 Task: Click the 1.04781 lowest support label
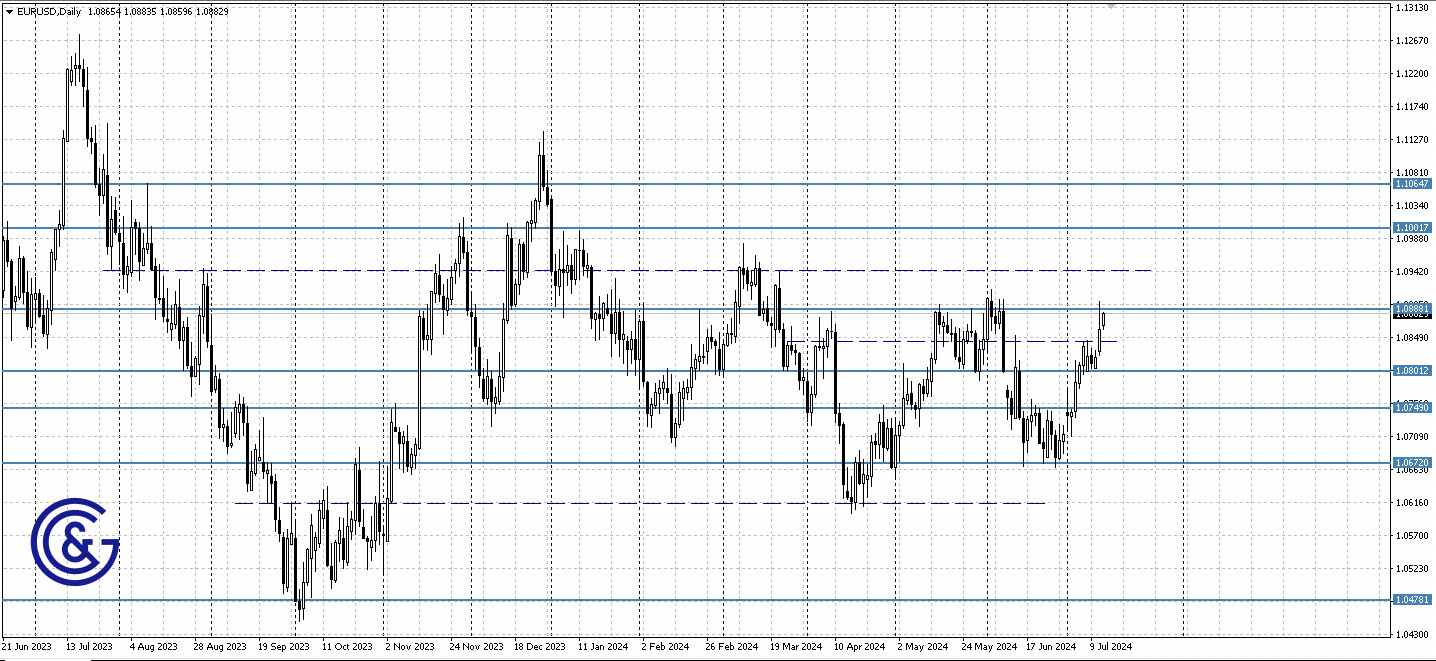[x=1410, y=600]
